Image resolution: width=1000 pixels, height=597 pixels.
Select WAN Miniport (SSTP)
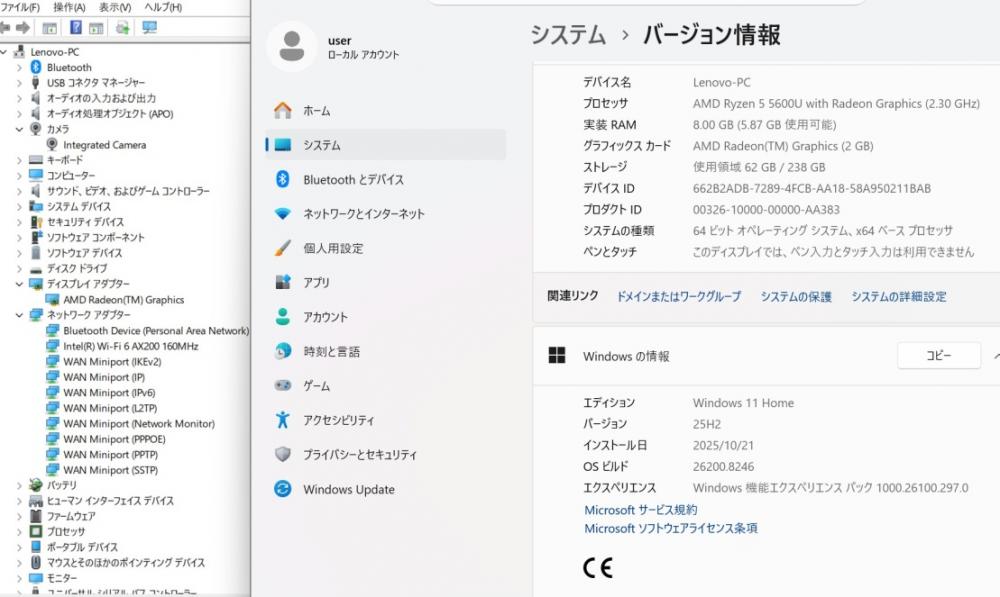[x=110, y=470]
